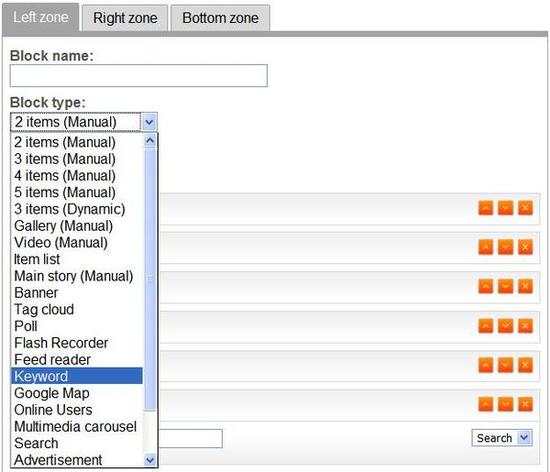Screen dimensions: 550x472
Task: Click move-up arrow icon in second block row
Action: [x=486, y=247]
